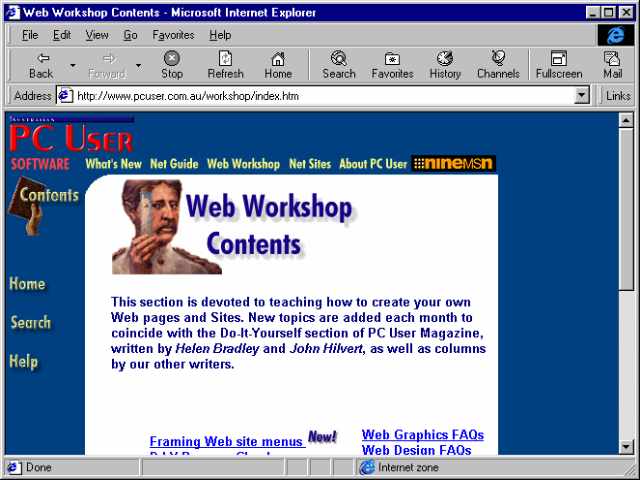Screen dimensions: 640x480
Task: Switch to Fullscreen view icon
Action: 558,58
